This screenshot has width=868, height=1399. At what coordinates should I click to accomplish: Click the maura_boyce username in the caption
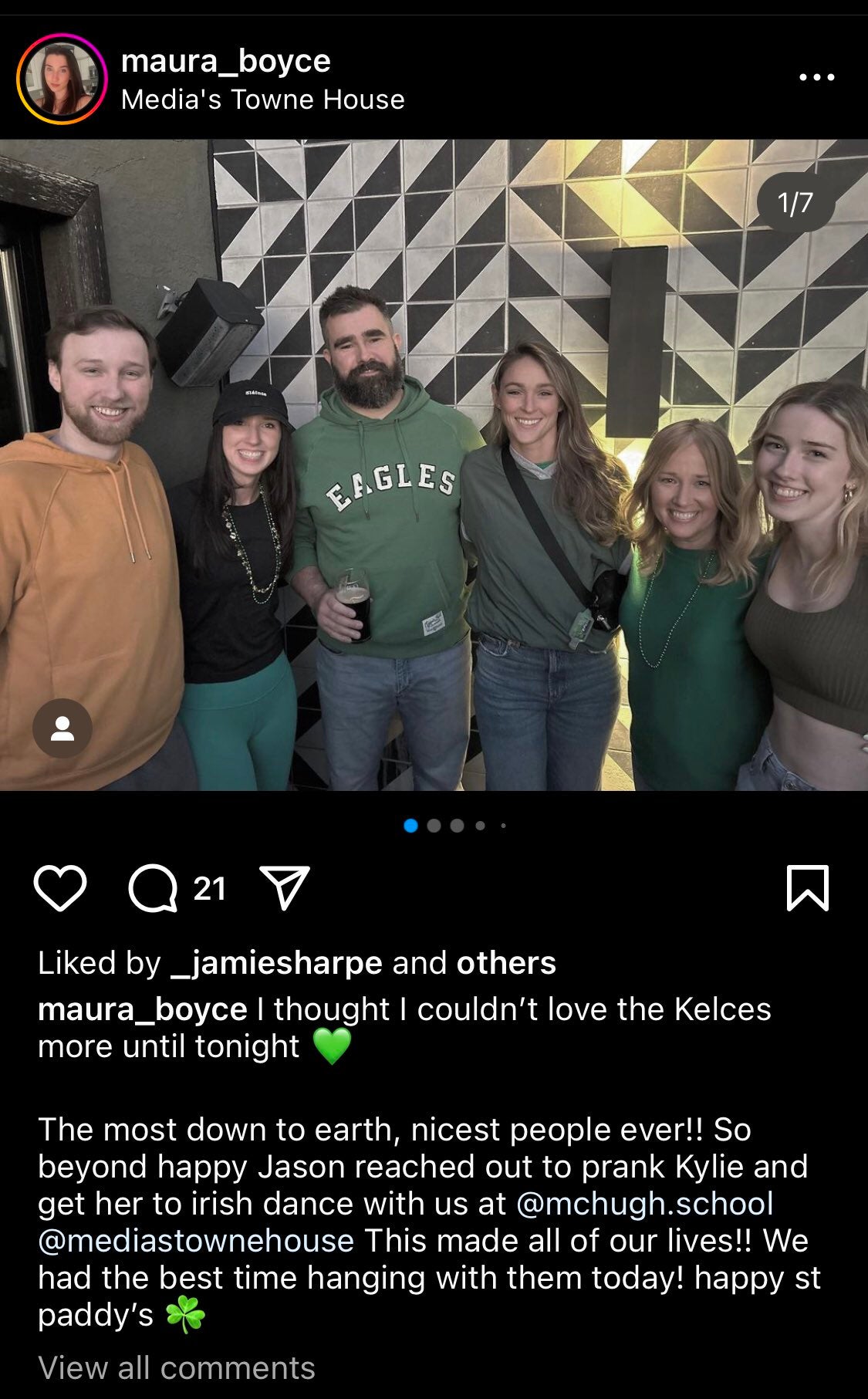click(x=143, y=1009)
